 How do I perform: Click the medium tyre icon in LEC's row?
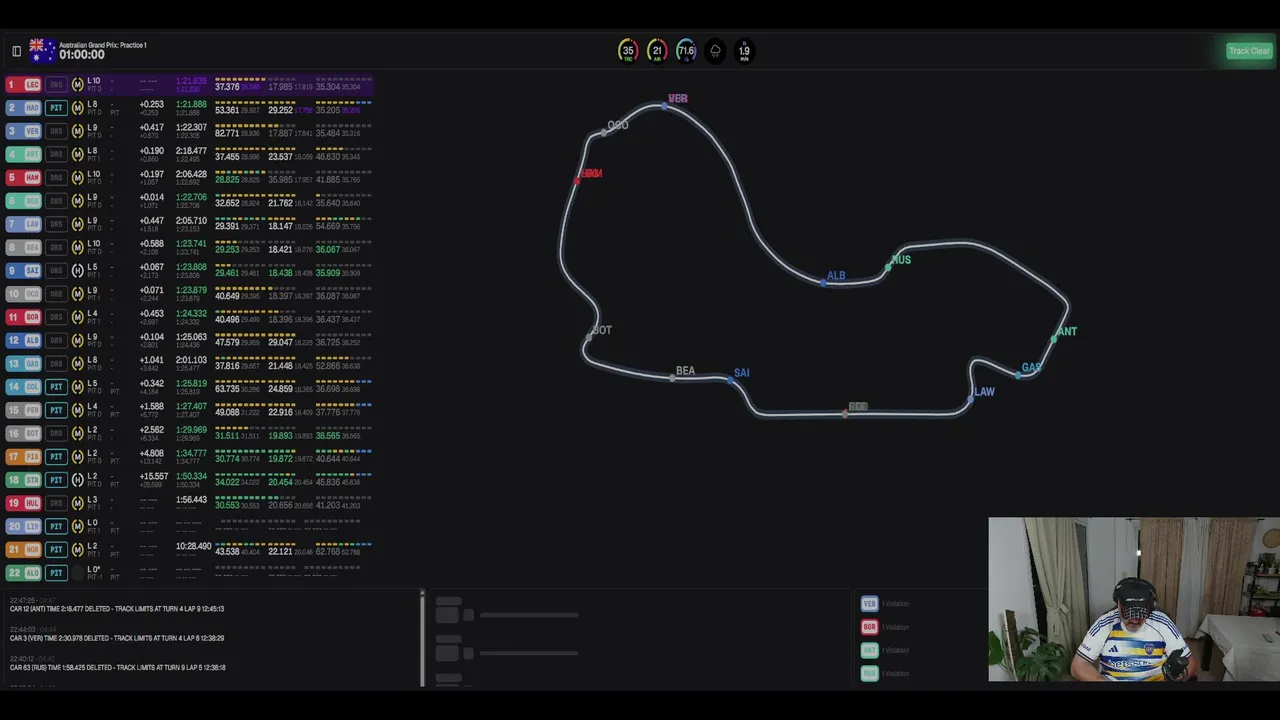coord(78,85)
